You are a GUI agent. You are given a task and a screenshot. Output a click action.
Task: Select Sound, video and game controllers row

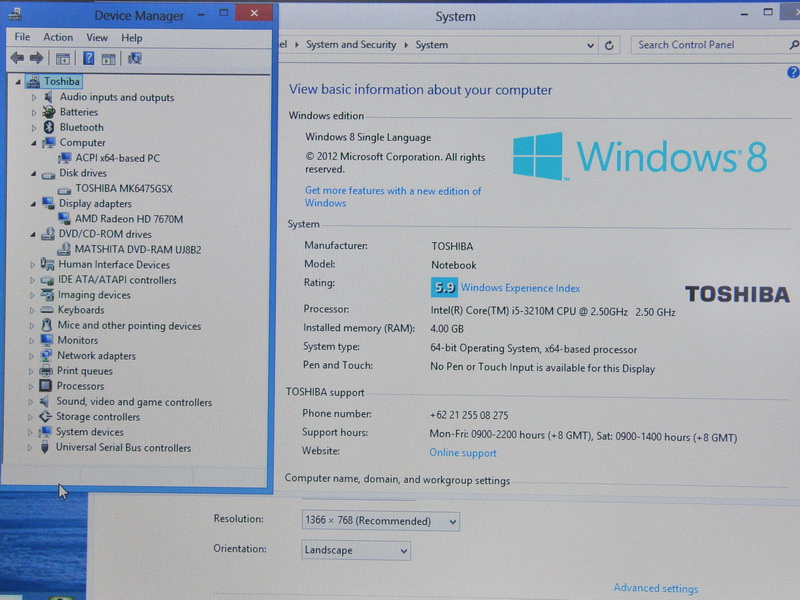(134, 402)
